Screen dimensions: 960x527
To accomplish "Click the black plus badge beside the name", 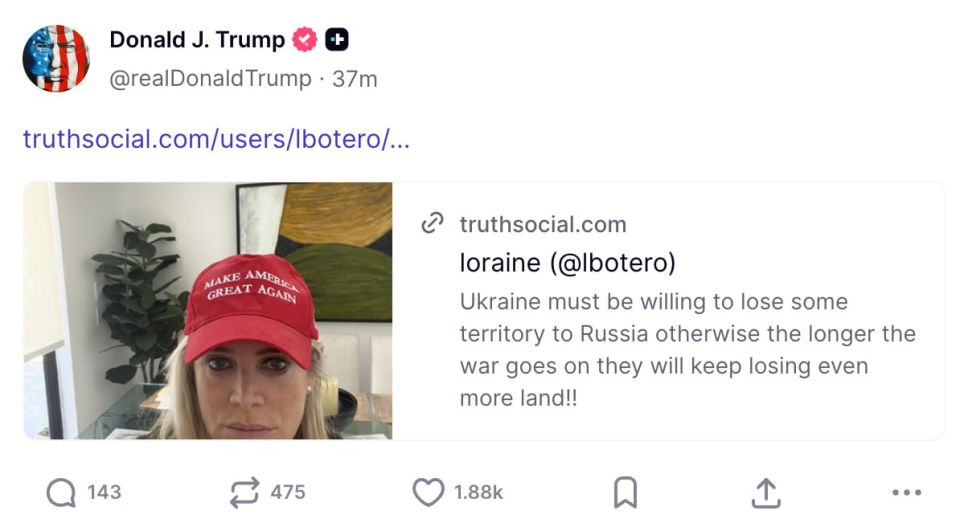I will point(337,40).
